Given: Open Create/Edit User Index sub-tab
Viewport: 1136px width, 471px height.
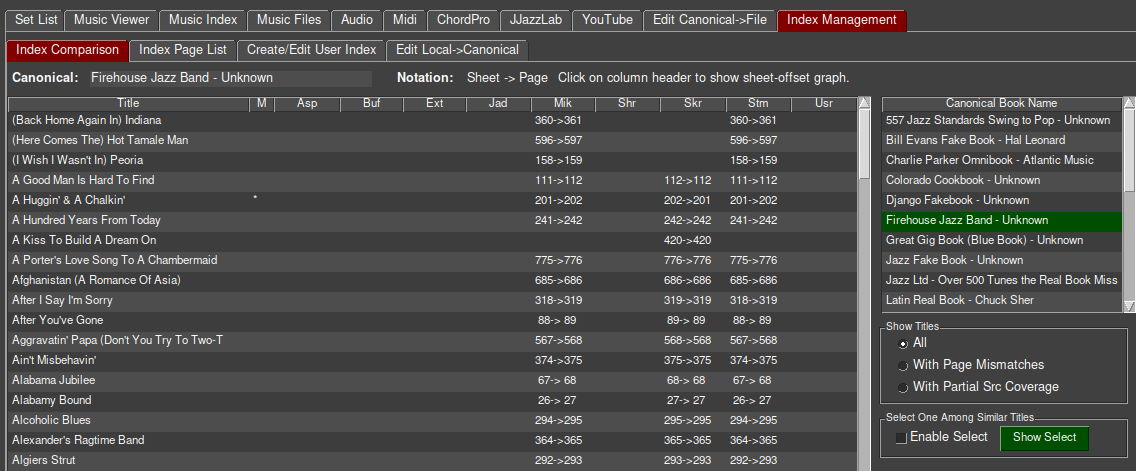Looking at the screenshot, I should coord(312,50).
